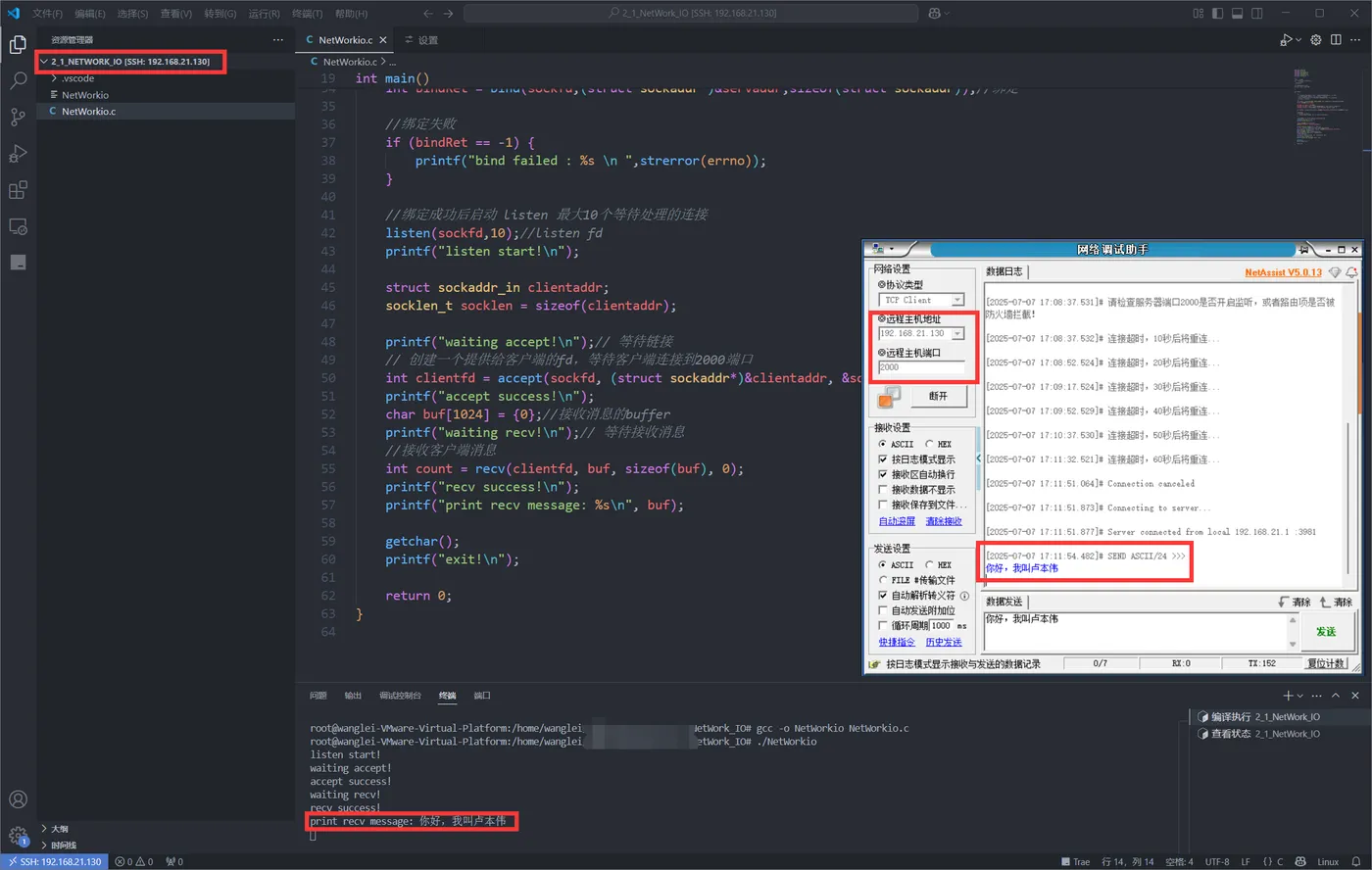The image size is (1372, 870).
Task: Click the gear icon in editor toolbar
Action: [x=1316, y=39]
